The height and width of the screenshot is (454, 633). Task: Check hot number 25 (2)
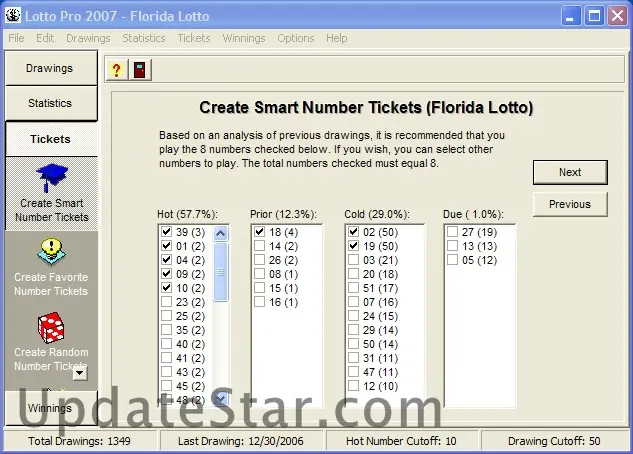coord(166,316)
